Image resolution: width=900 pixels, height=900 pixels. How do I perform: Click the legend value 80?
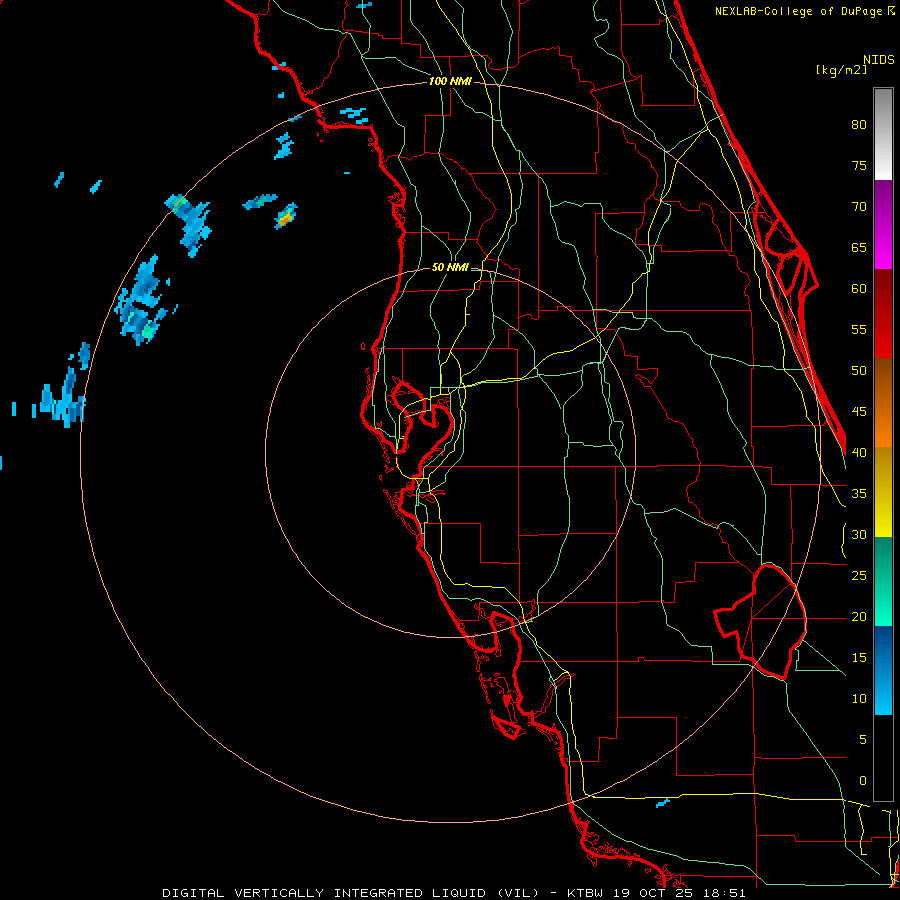pos(859,125)
